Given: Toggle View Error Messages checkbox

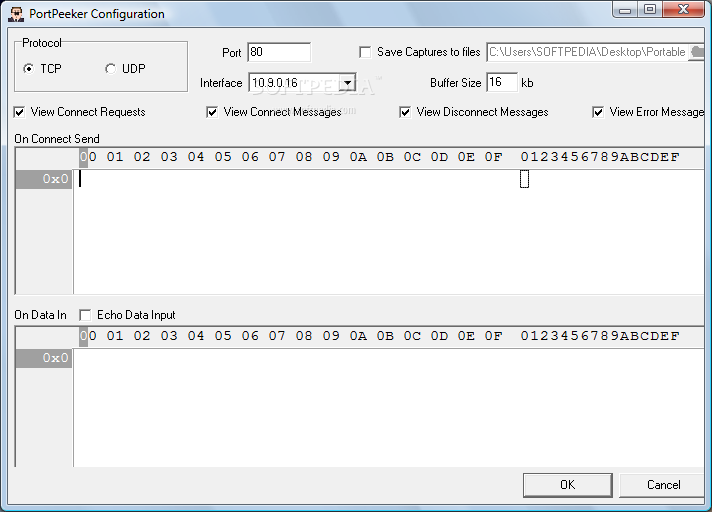Looking at the screenshot, I should point(598,112).
